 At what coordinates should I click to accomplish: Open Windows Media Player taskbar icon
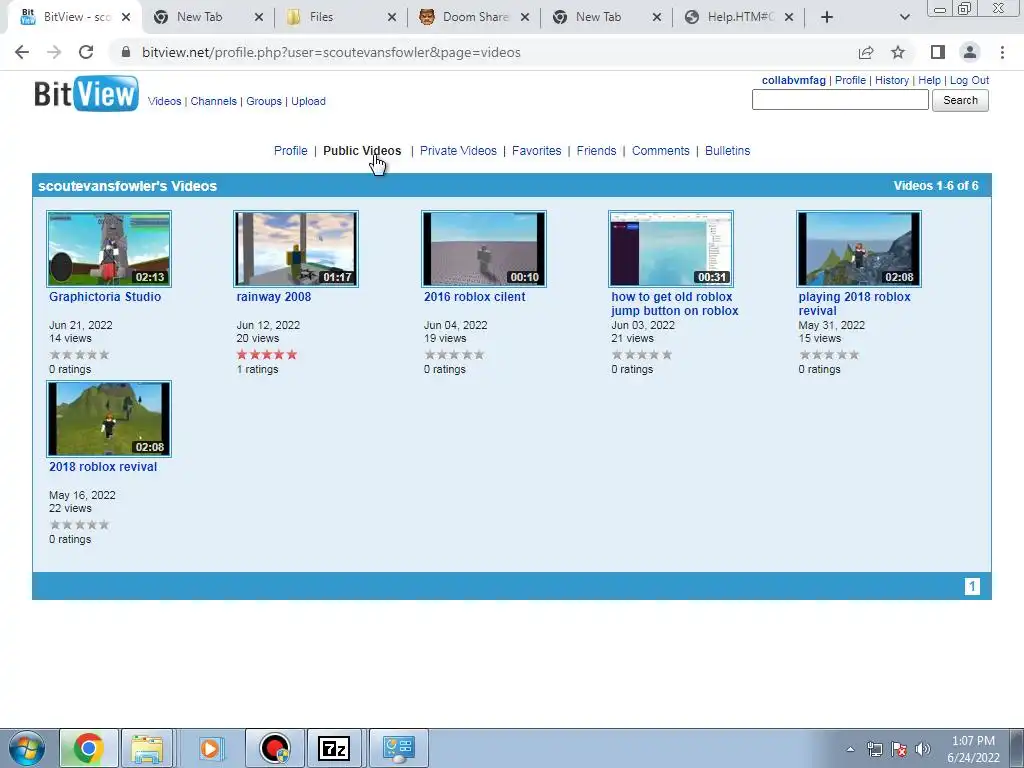[x=210, y=748]
